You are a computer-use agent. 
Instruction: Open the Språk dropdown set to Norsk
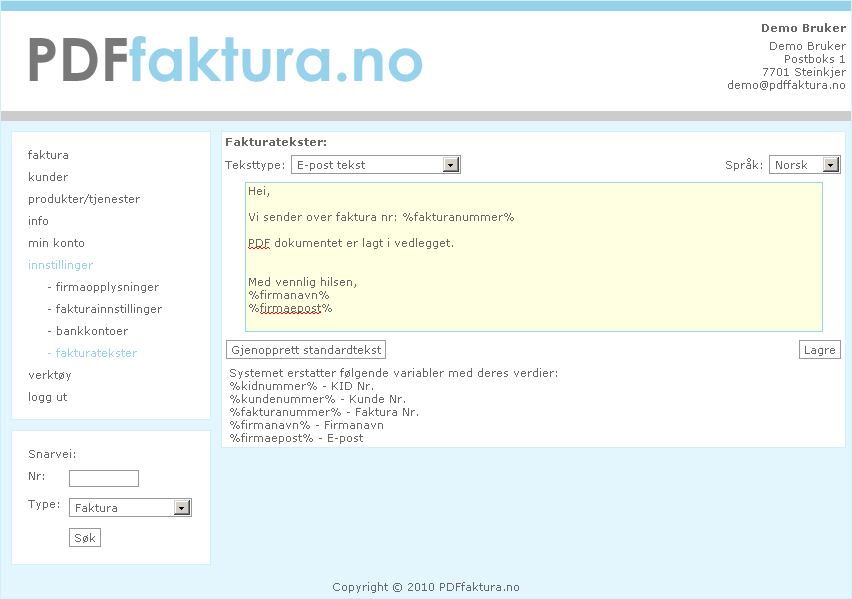click(x=804, y=165)
